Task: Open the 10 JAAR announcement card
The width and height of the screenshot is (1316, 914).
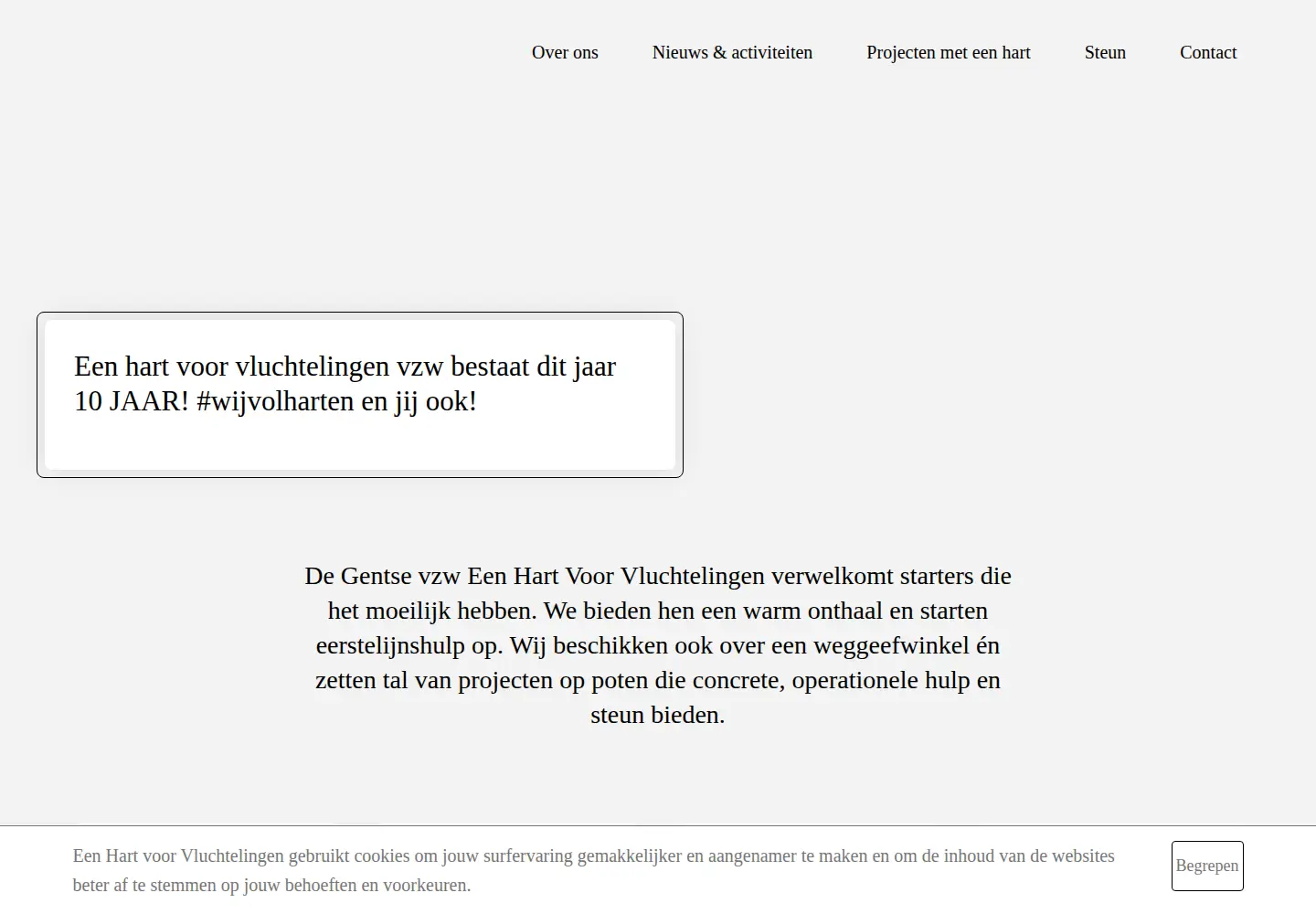Action: (x=360, y=395)
